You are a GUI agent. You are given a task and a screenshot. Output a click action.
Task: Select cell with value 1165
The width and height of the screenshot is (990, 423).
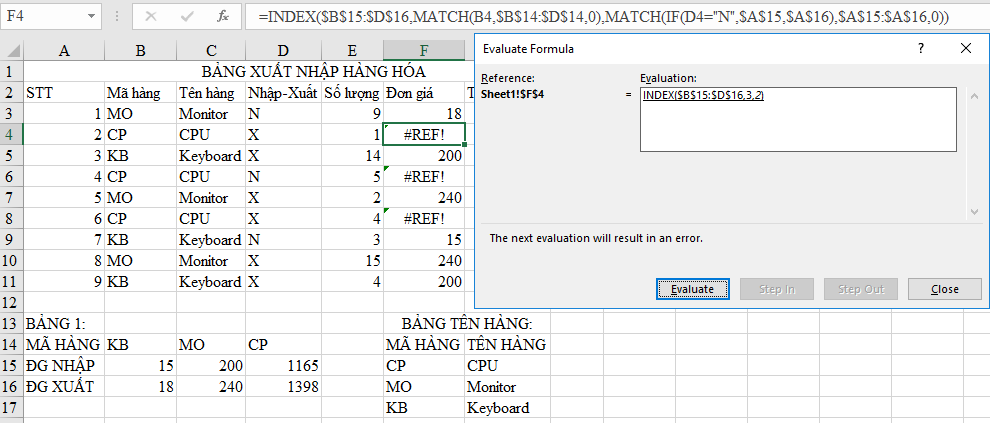[x=283, y=366]
